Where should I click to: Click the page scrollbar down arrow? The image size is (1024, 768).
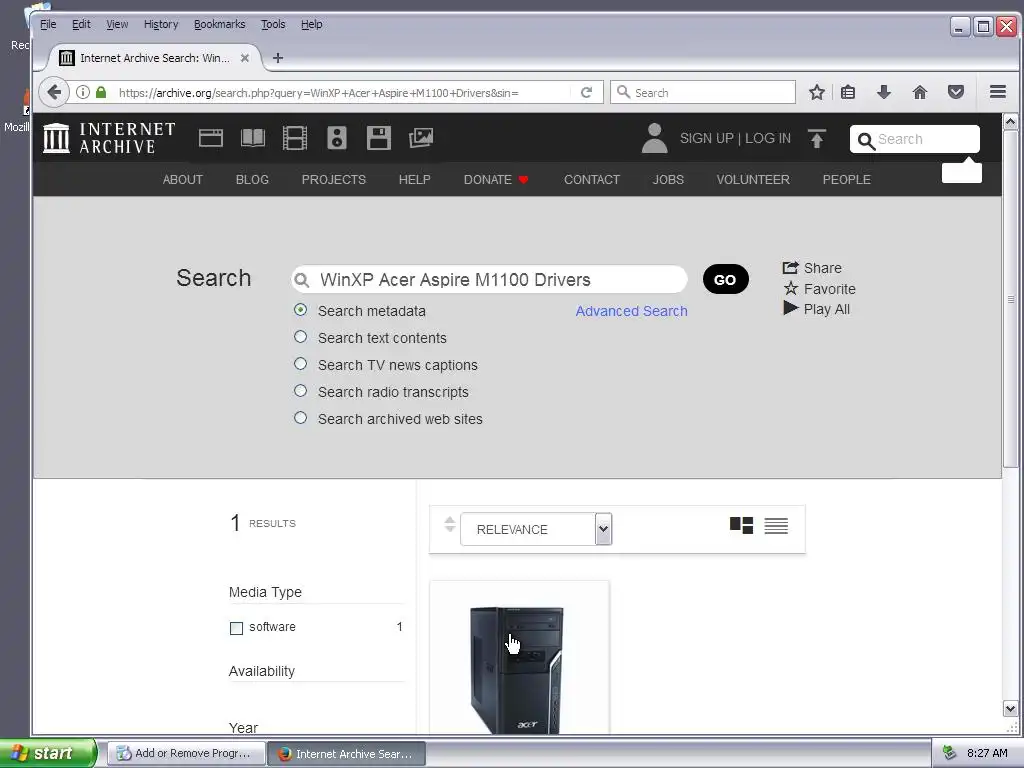point(1010,708)
